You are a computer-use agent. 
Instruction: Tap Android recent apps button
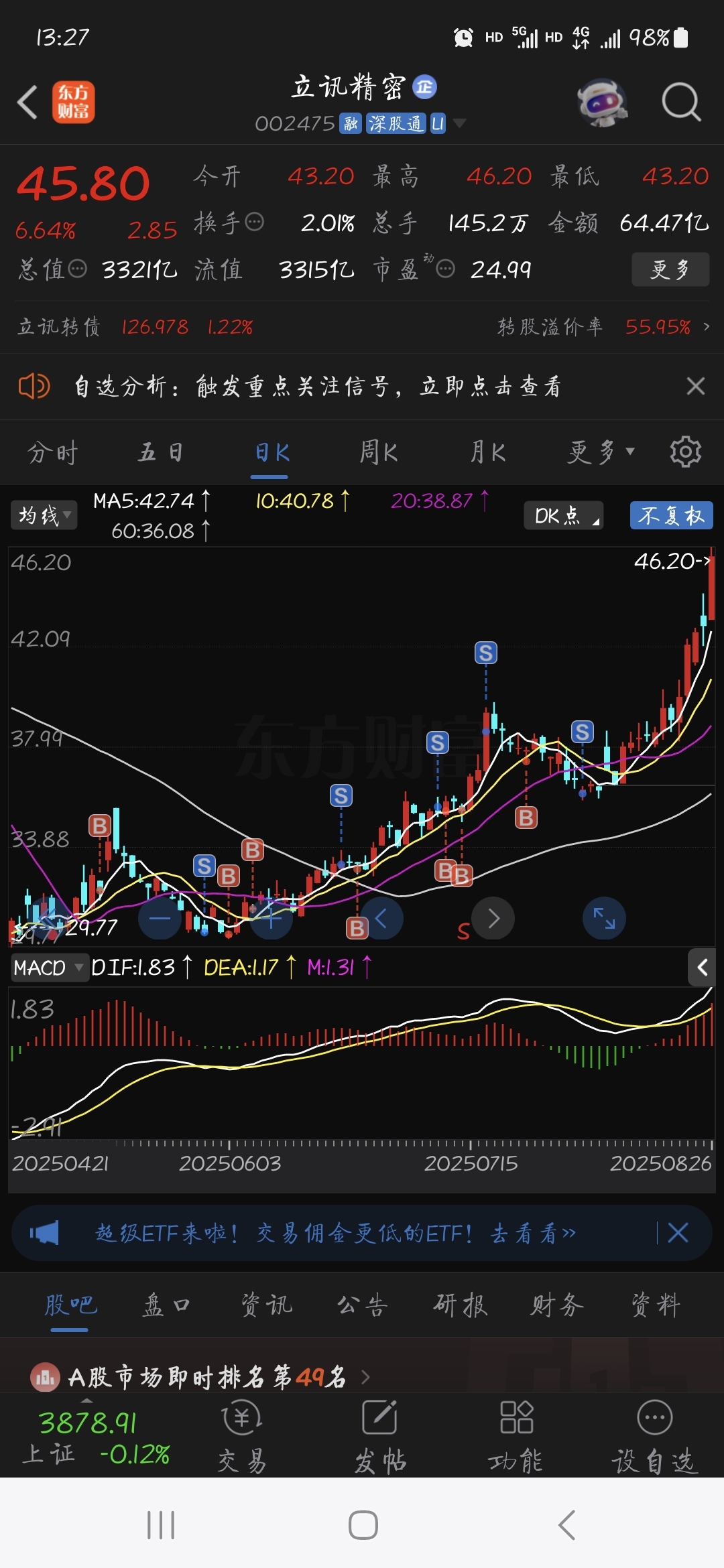(161, 1525)
